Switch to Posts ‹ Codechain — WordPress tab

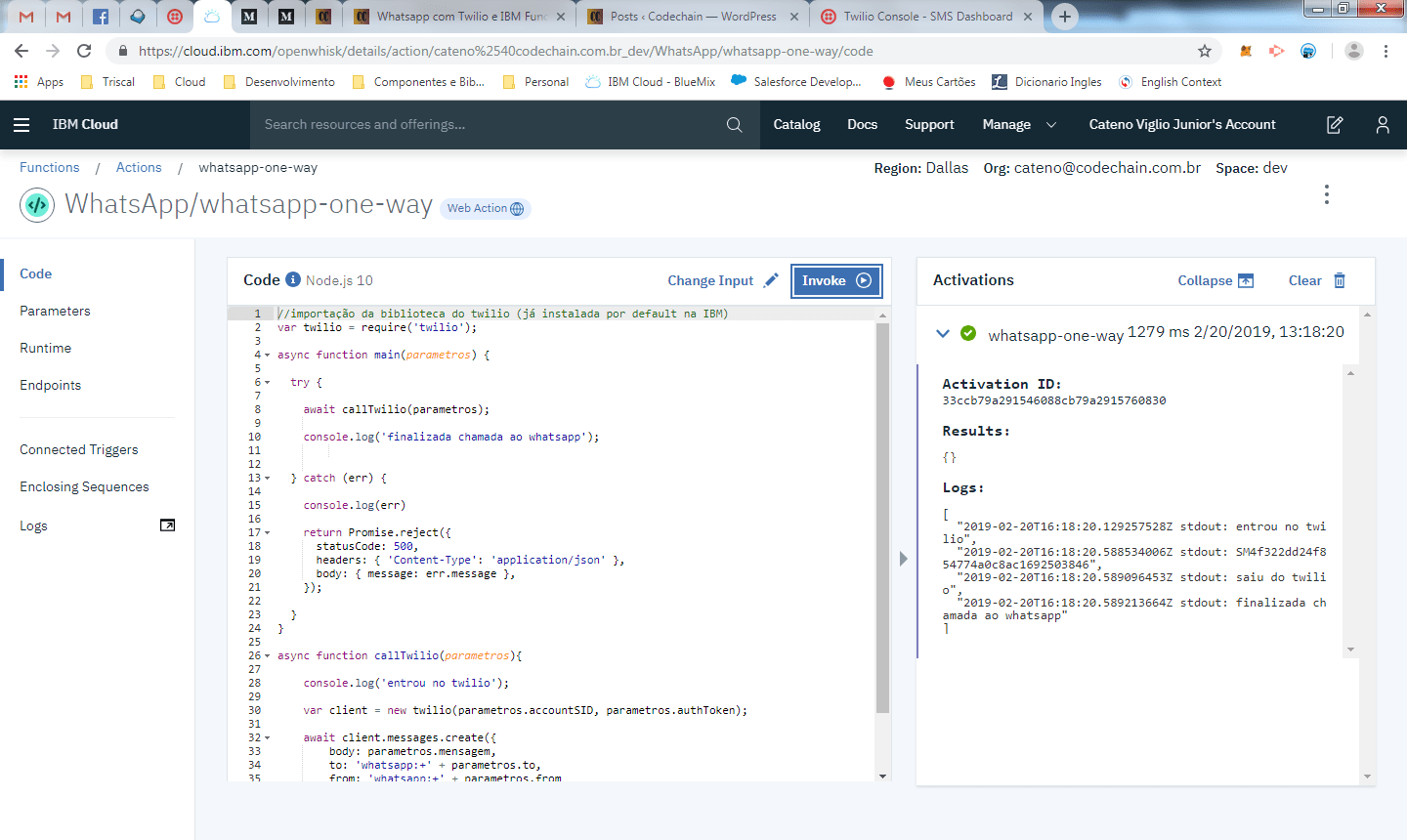693,17
